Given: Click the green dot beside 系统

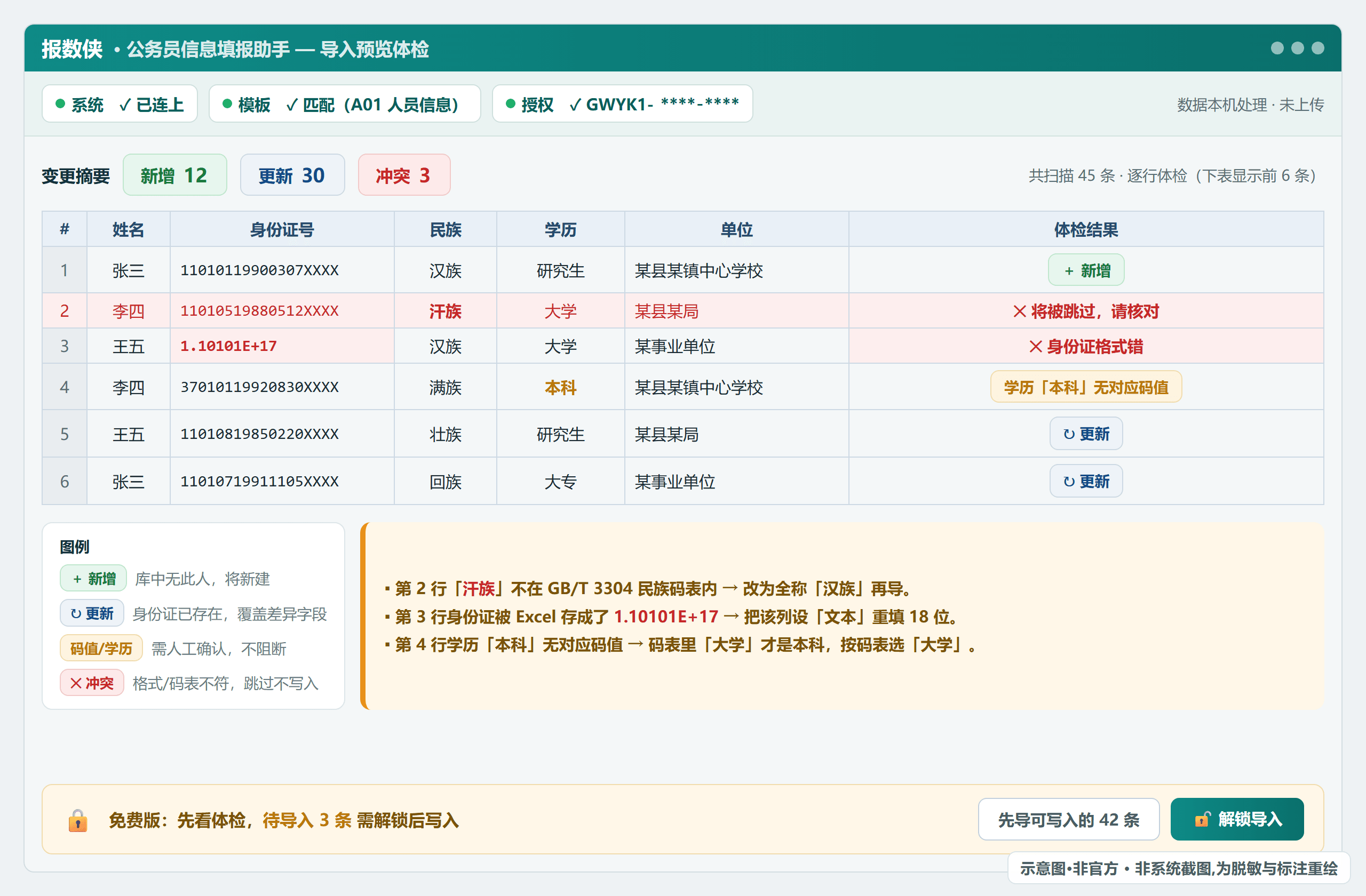Looking at the screenshot, I should 60,104.
